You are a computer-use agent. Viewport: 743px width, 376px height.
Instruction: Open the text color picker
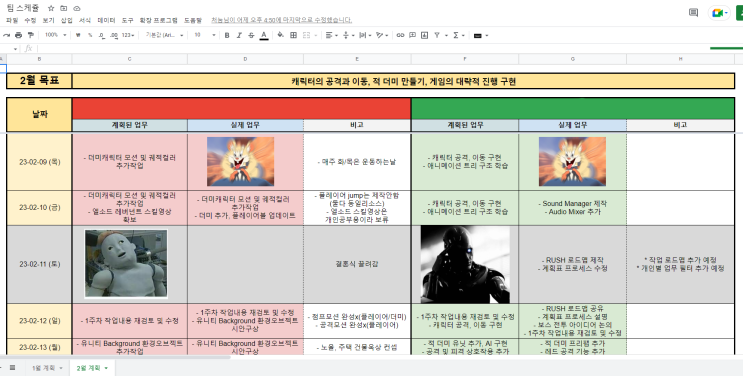tap(264, 35)
